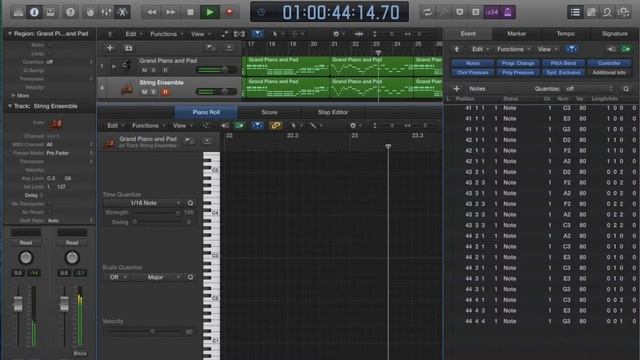Screen dimensions: 640x360
Task: Open the Media Browsers icon
Action: tap(623, 12)
